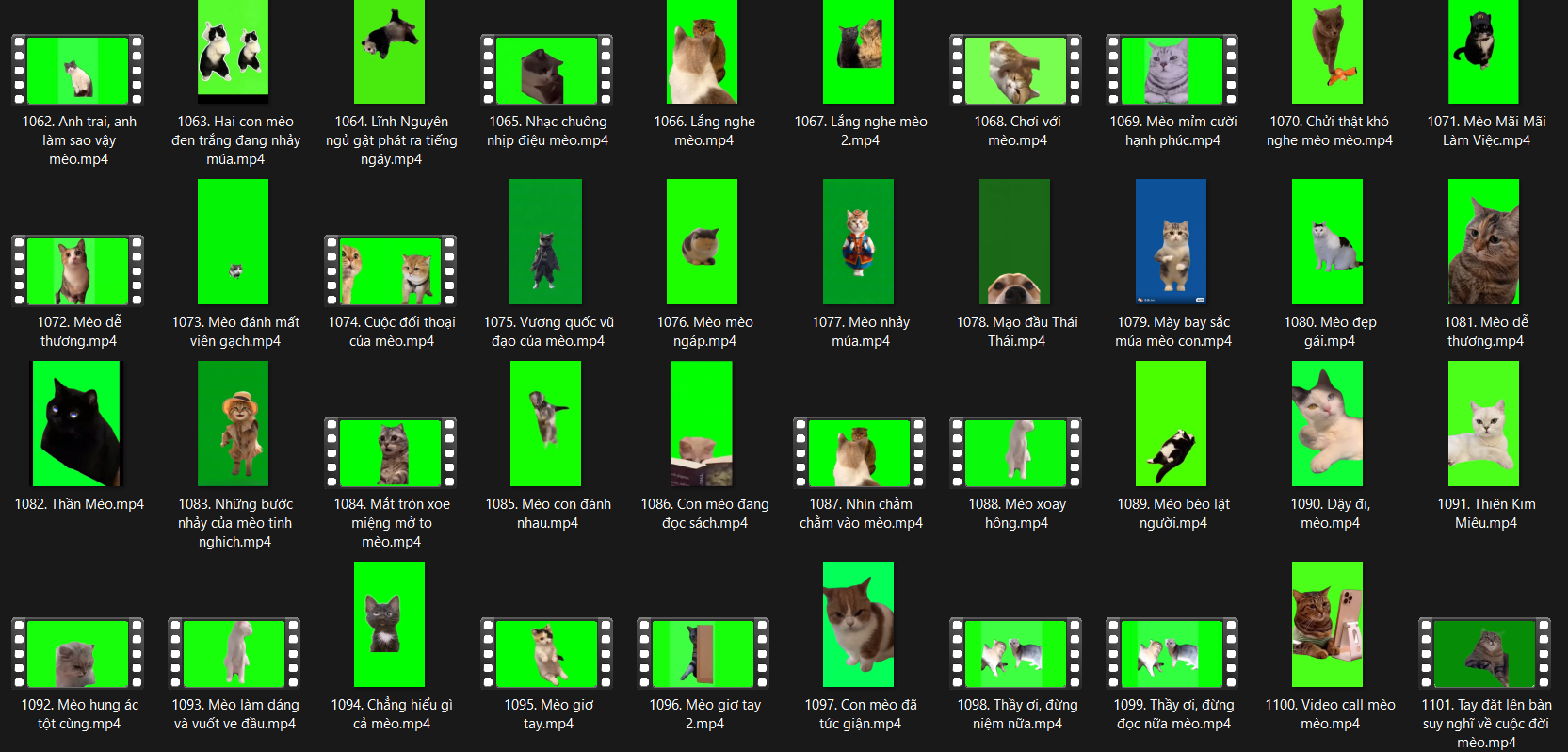The width and height of the screenshot is (1568, 752).
Task: Select the 1071 Mèo Mãi Mãi Làm Việc thumbnail
Action: (1483, 51)
